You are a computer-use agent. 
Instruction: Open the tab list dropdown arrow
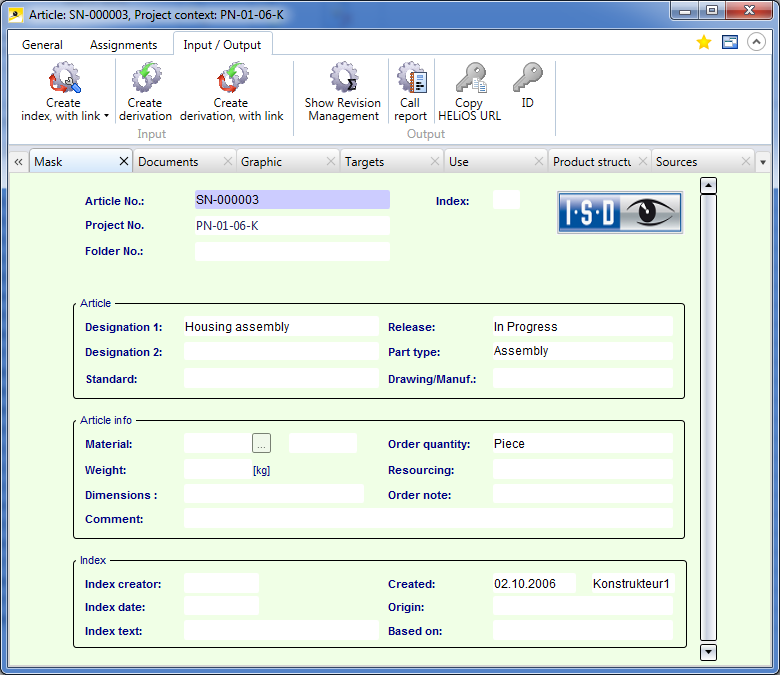(x=763, y=162)
